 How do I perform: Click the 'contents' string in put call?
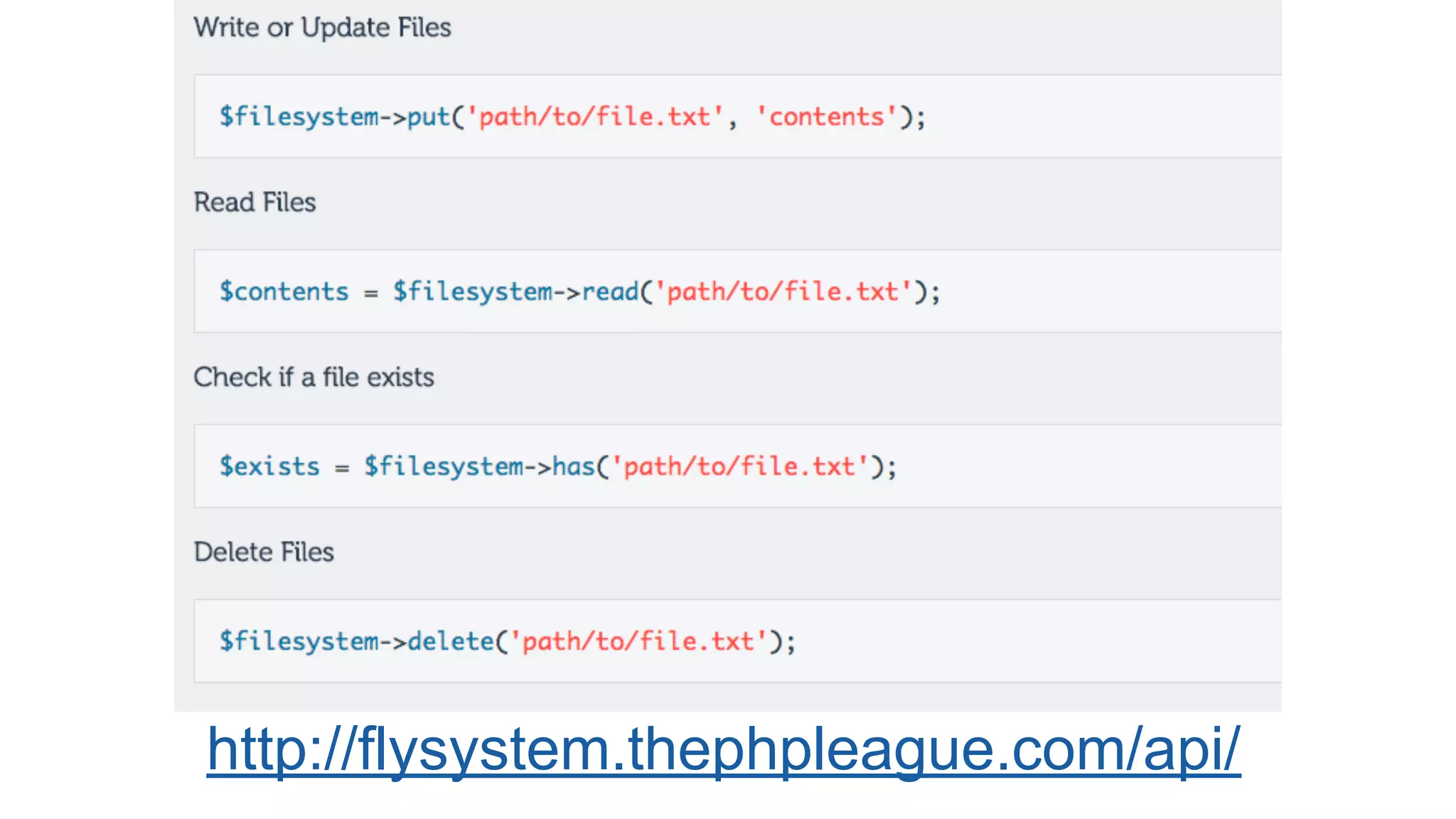click(x=826, y=117)
